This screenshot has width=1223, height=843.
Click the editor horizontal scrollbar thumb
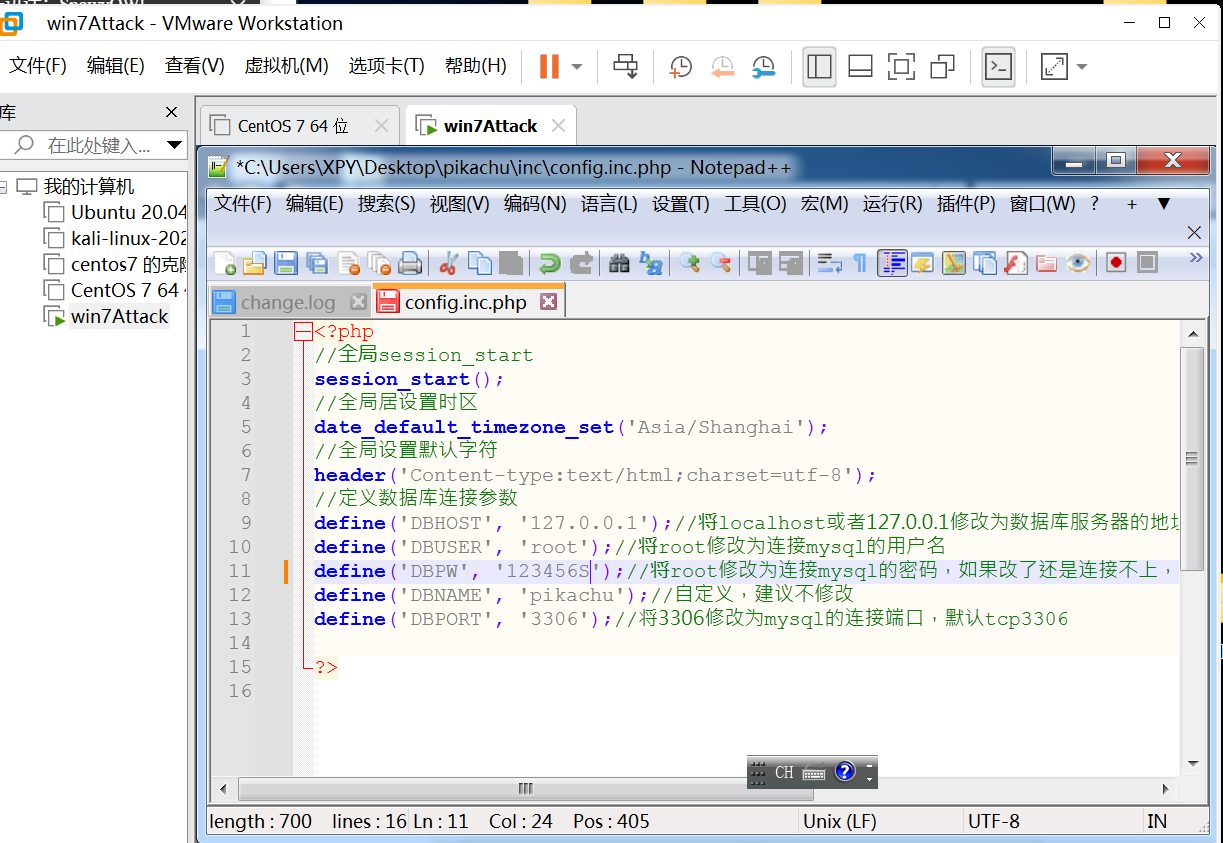(525, 788)
